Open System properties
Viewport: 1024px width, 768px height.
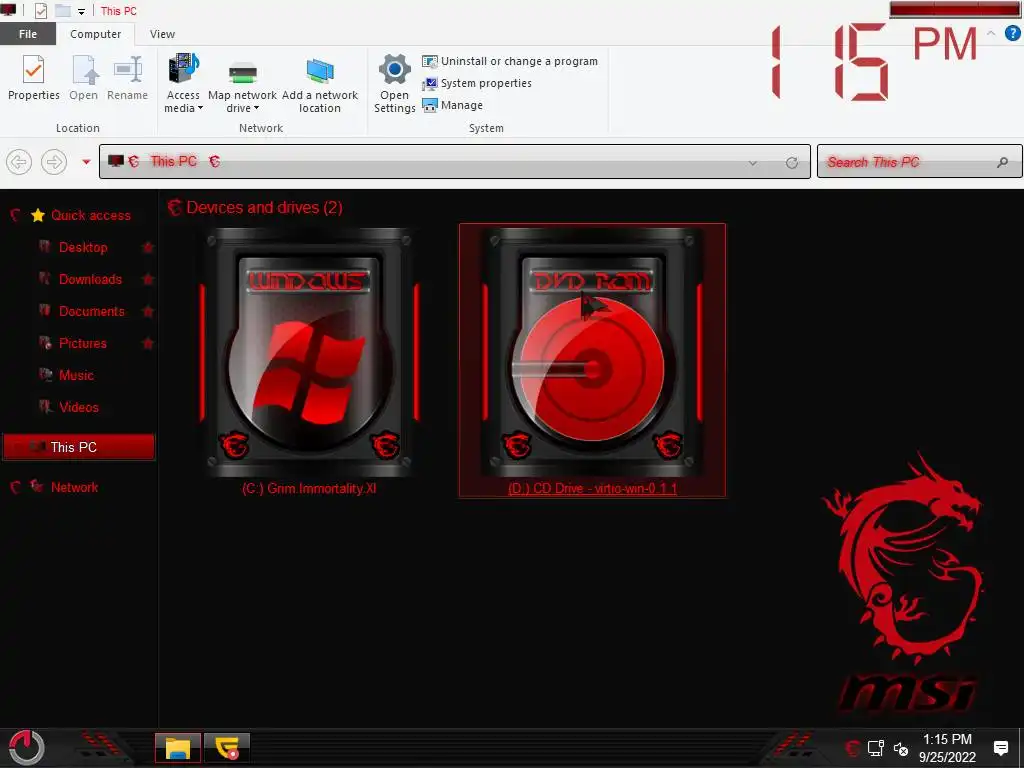click(x=477, y=84)
